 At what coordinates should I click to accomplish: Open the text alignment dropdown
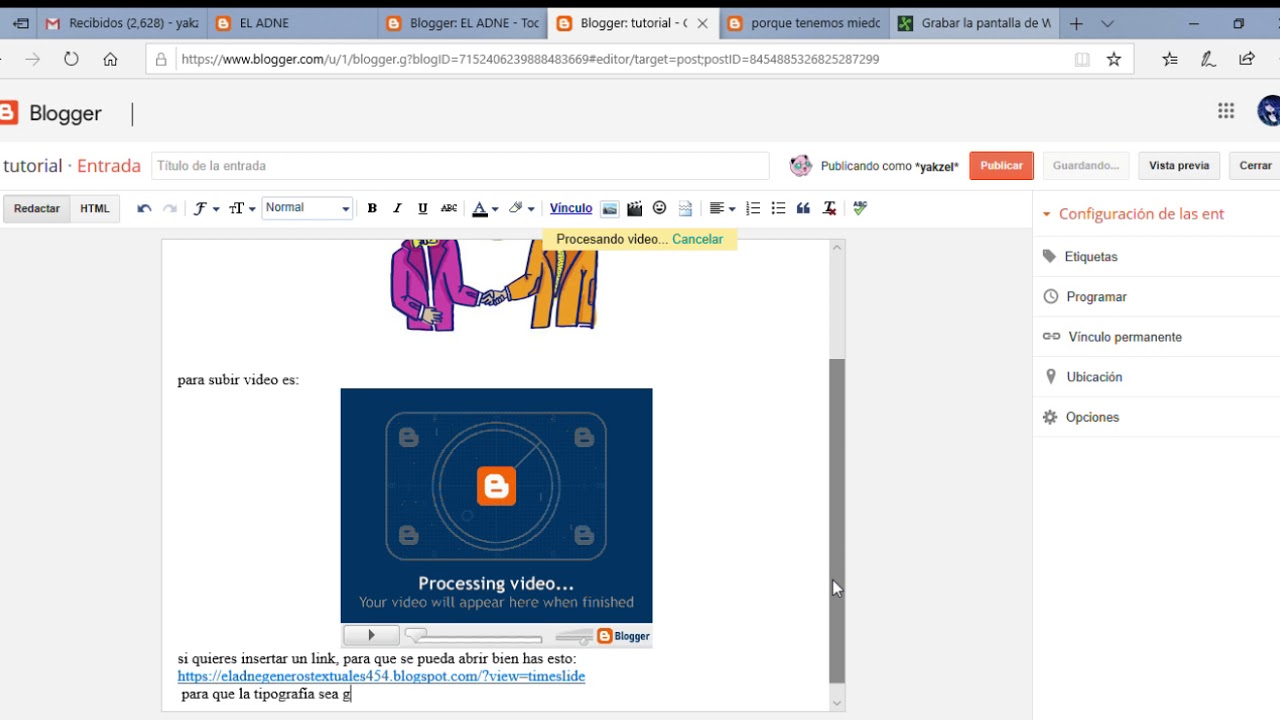722,208
